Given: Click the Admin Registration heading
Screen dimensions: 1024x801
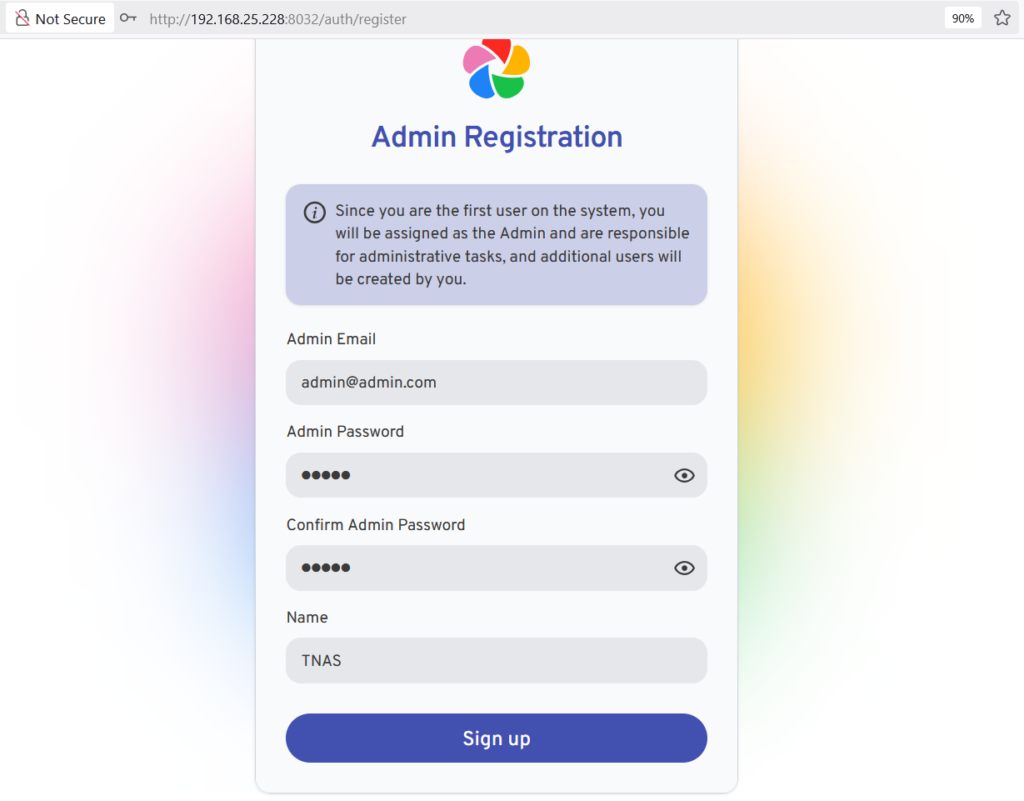Looking at the screenshot, I should pos(496,137).
